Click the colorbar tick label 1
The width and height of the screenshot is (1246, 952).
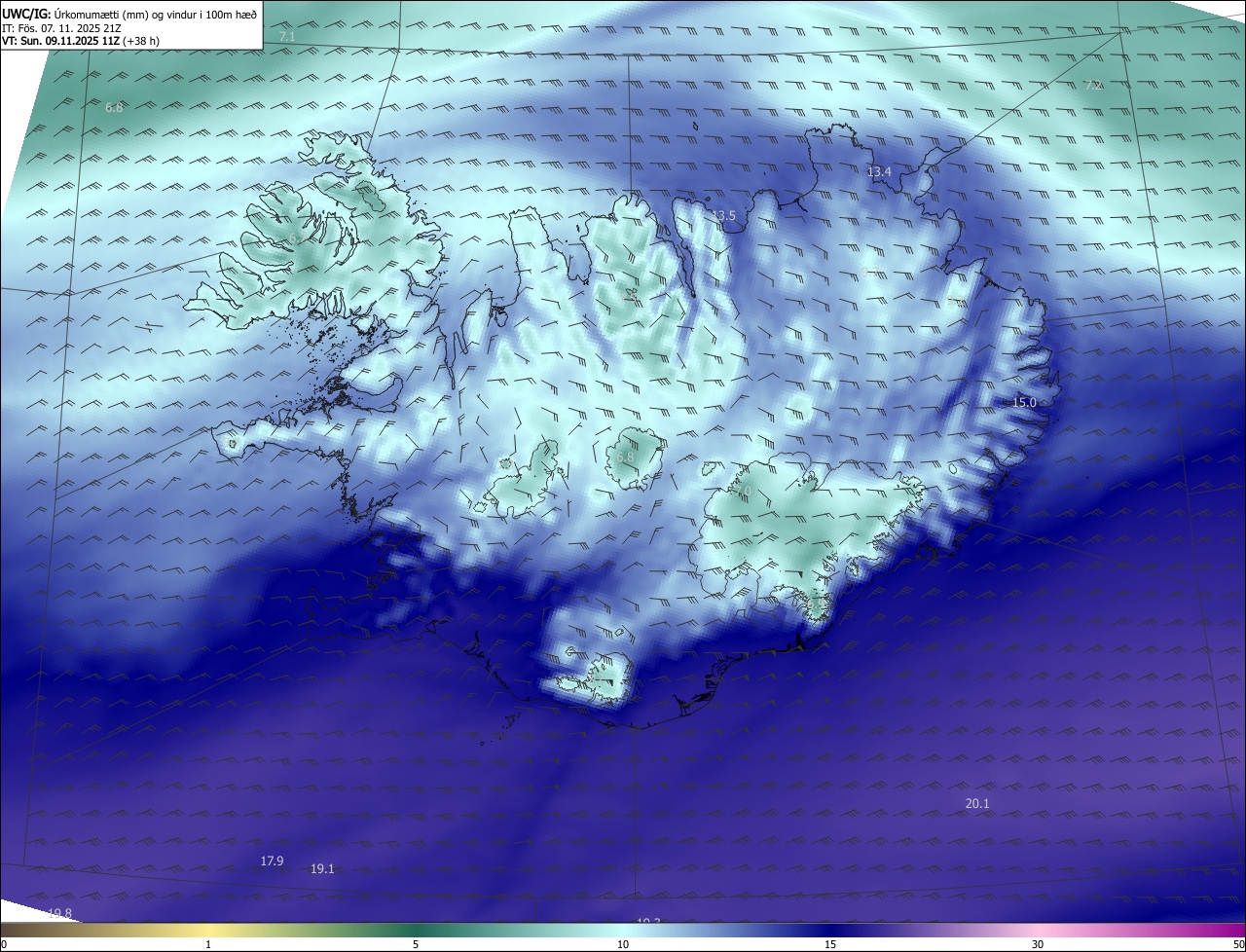pos(208,944)
